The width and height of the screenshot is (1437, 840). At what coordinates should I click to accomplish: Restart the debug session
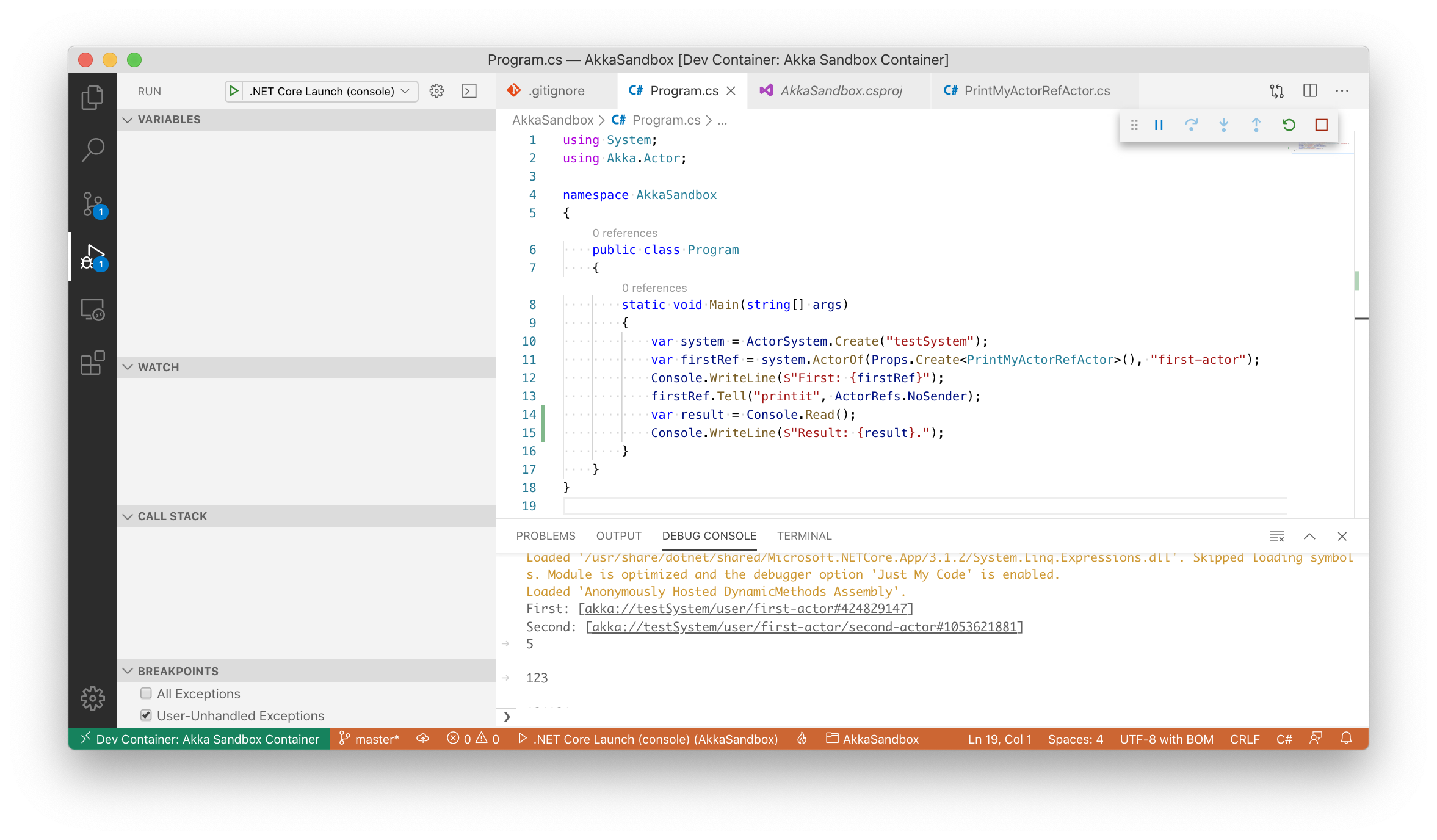1289,125
